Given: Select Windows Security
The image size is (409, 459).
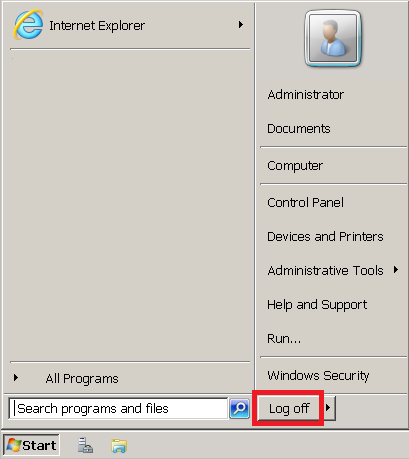Looking at the screenshot, I should pyautogui.click(x=318, y=376).
